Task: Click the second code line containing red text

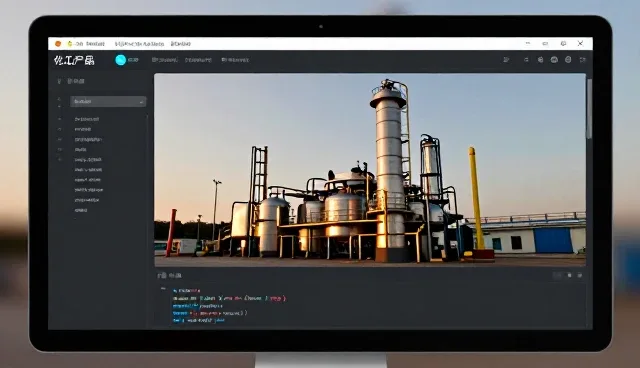Action: point(229,299)
